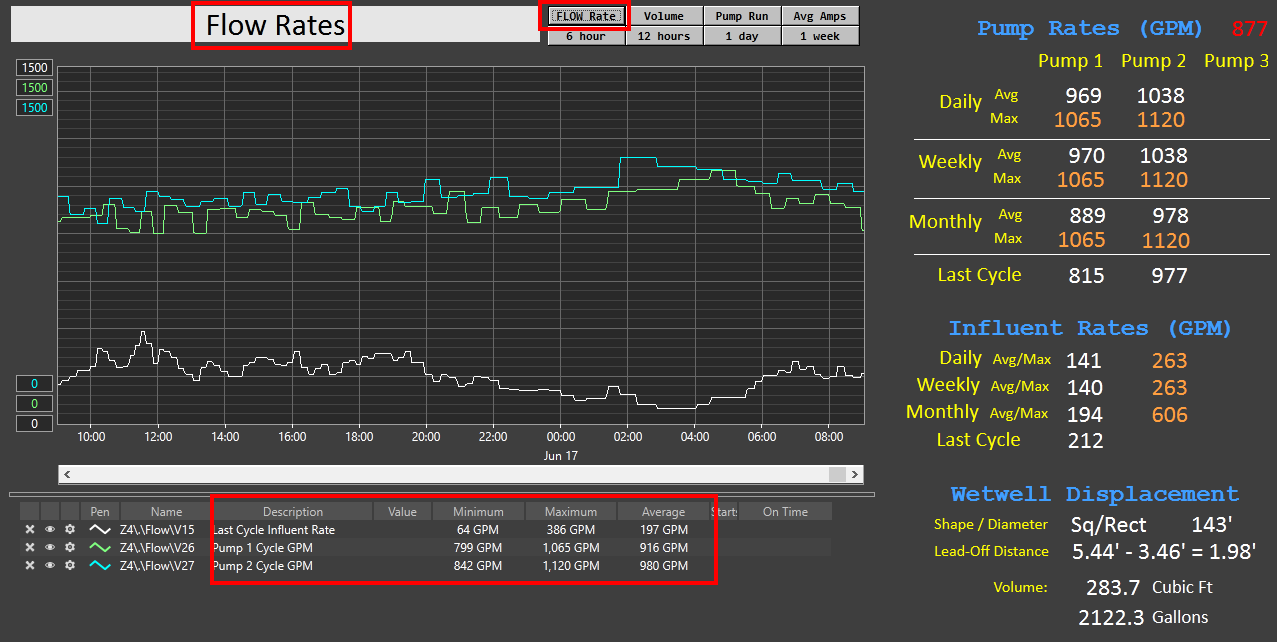Delete the Pump 1 Cycle GPM pen

pos(30,548)
